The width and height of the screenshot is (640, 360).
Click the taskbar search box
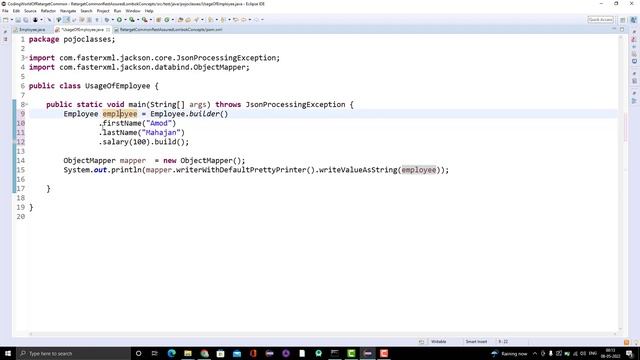coord(73,353)
